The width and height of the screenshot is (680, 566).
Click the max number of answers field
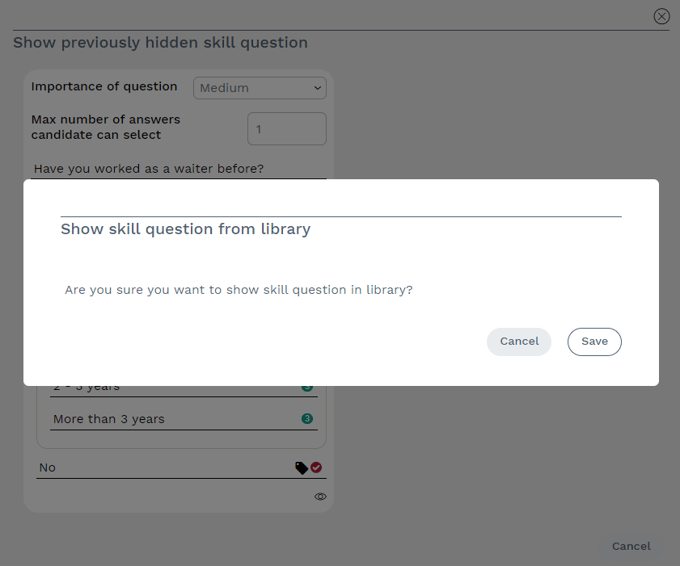pyautogui.click(x=286, y=129)
